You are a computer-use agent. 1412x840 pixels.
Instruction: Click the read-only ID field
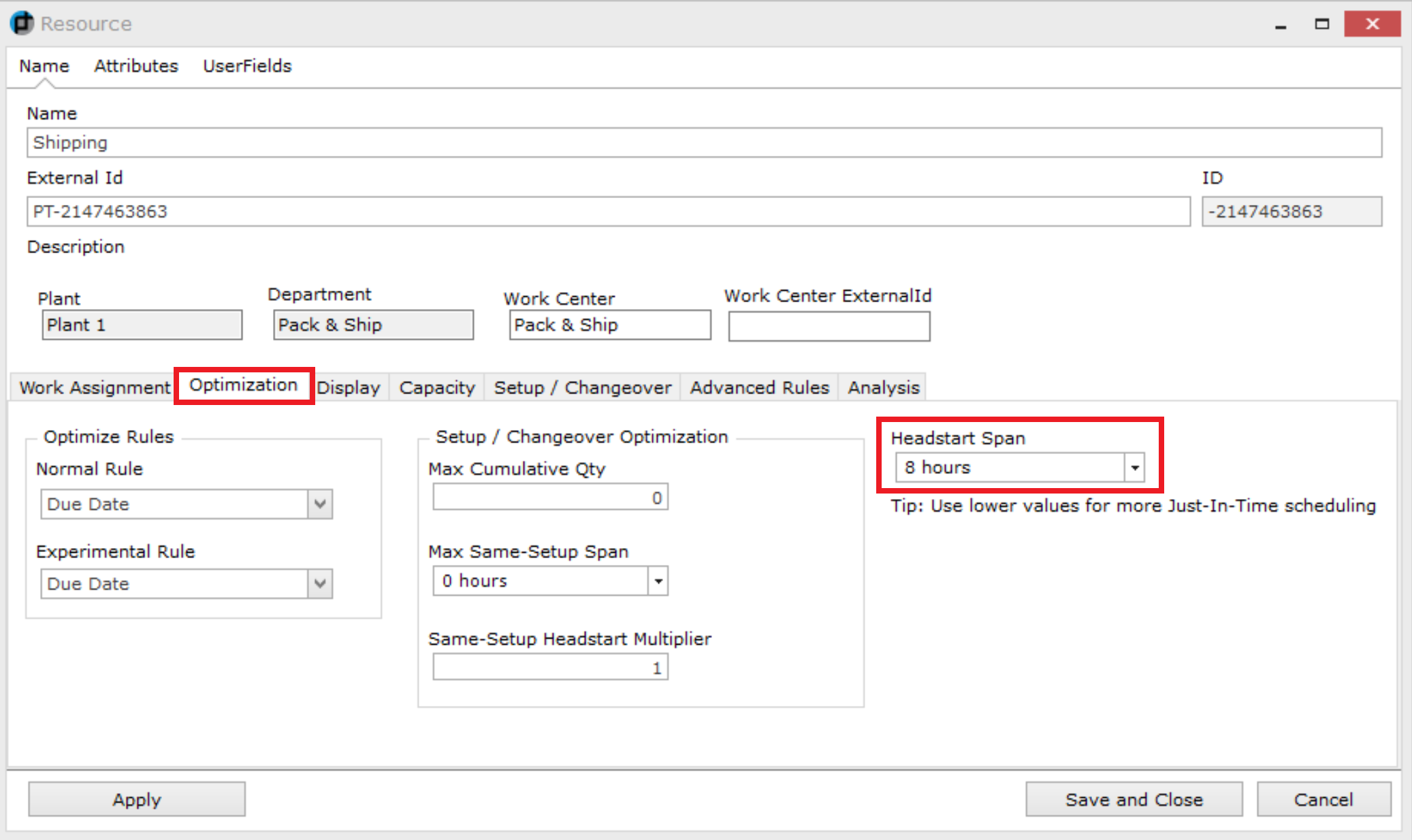pyautogui.click(x=1291, y=212)
